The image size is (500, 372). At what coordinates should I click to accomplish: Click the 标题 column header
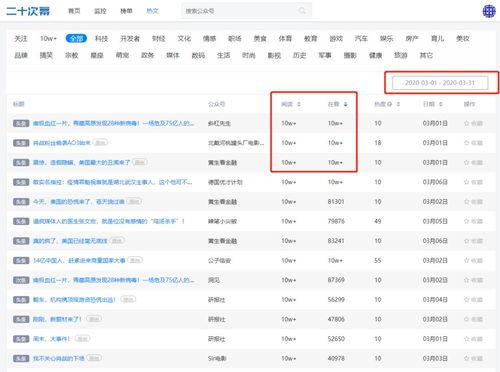pyautogui.click(x=19, y=104)
